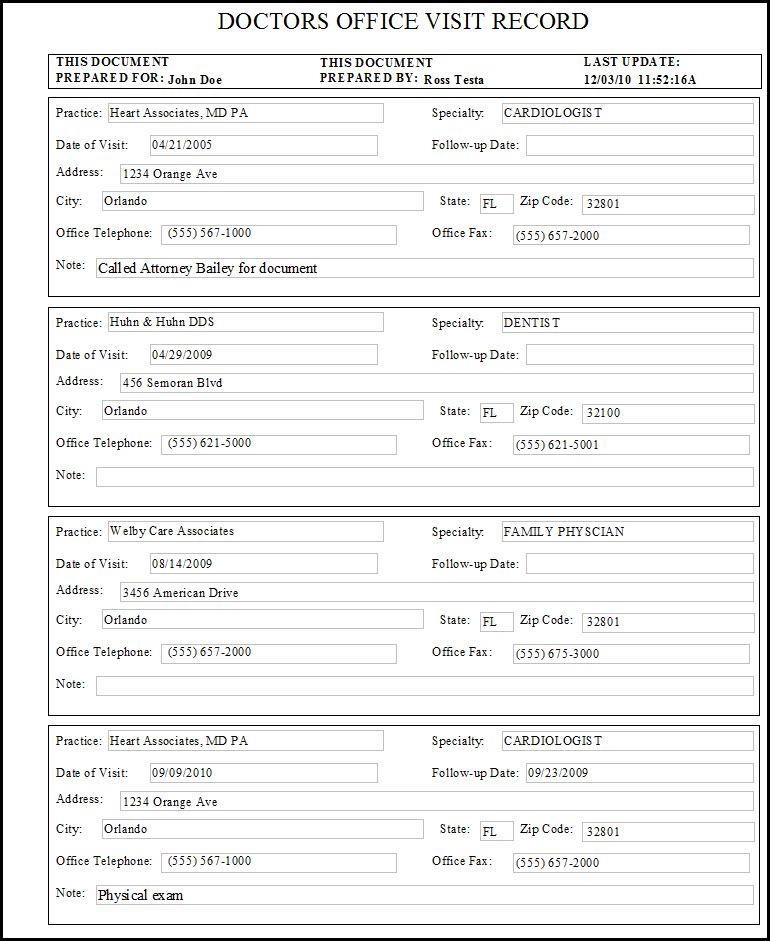
Task: Select the City field in Welby Care Associates record
Action: 263,619
